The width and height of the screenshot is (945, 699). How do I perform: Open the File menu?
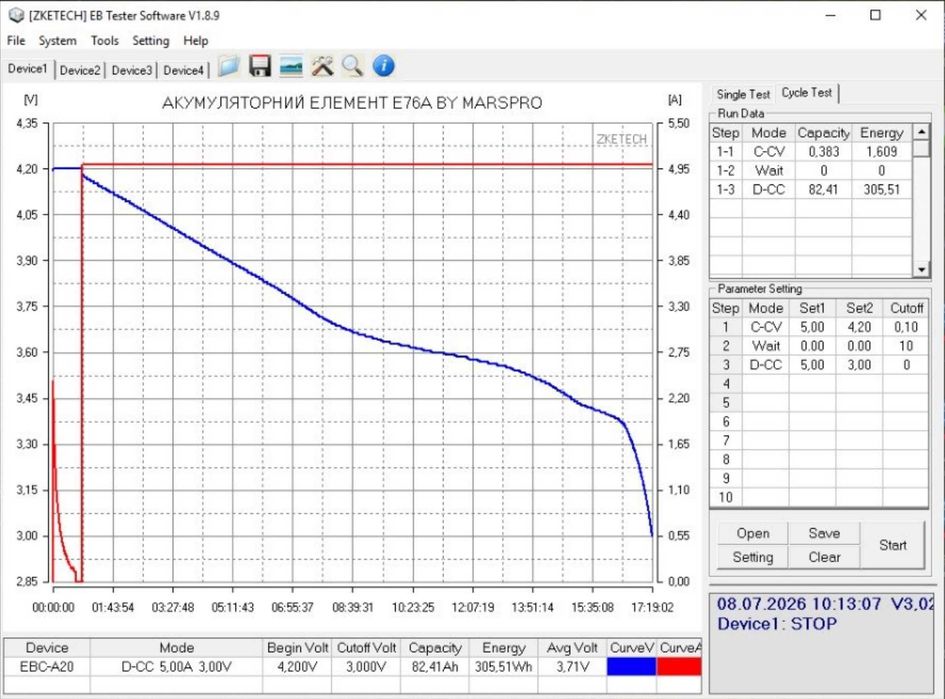click(x=16, y=40)
